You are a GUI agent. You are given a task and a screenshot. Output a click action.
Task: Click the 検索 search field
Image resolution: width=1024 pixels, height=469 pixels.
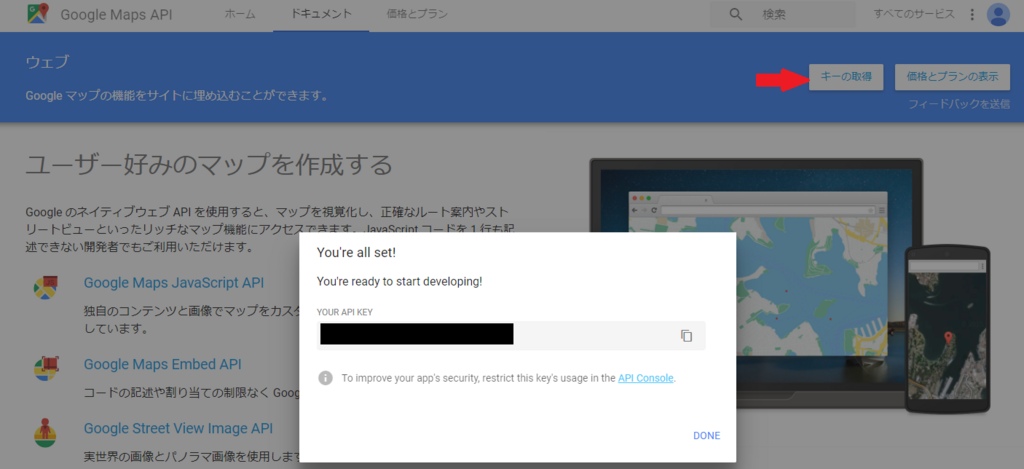pos(782,14)
